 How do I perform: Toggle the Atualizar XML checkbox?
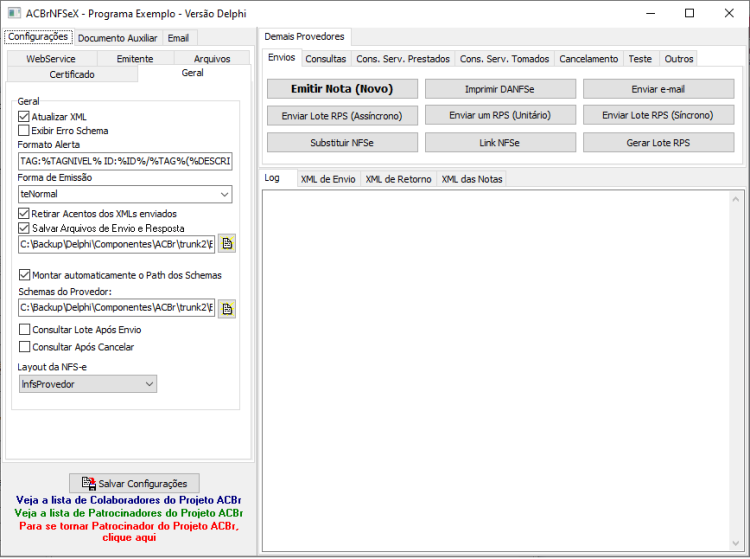(x=23, y=117)
